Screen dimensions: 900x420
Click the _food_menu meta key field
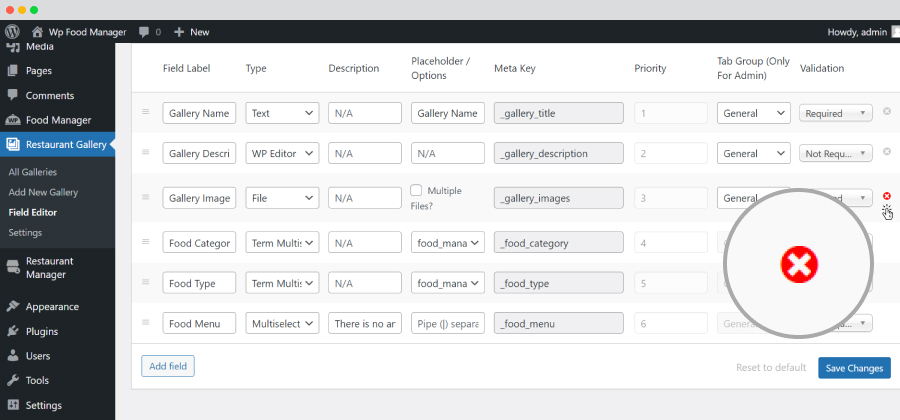pyautogui.click(x=558, y=323)
